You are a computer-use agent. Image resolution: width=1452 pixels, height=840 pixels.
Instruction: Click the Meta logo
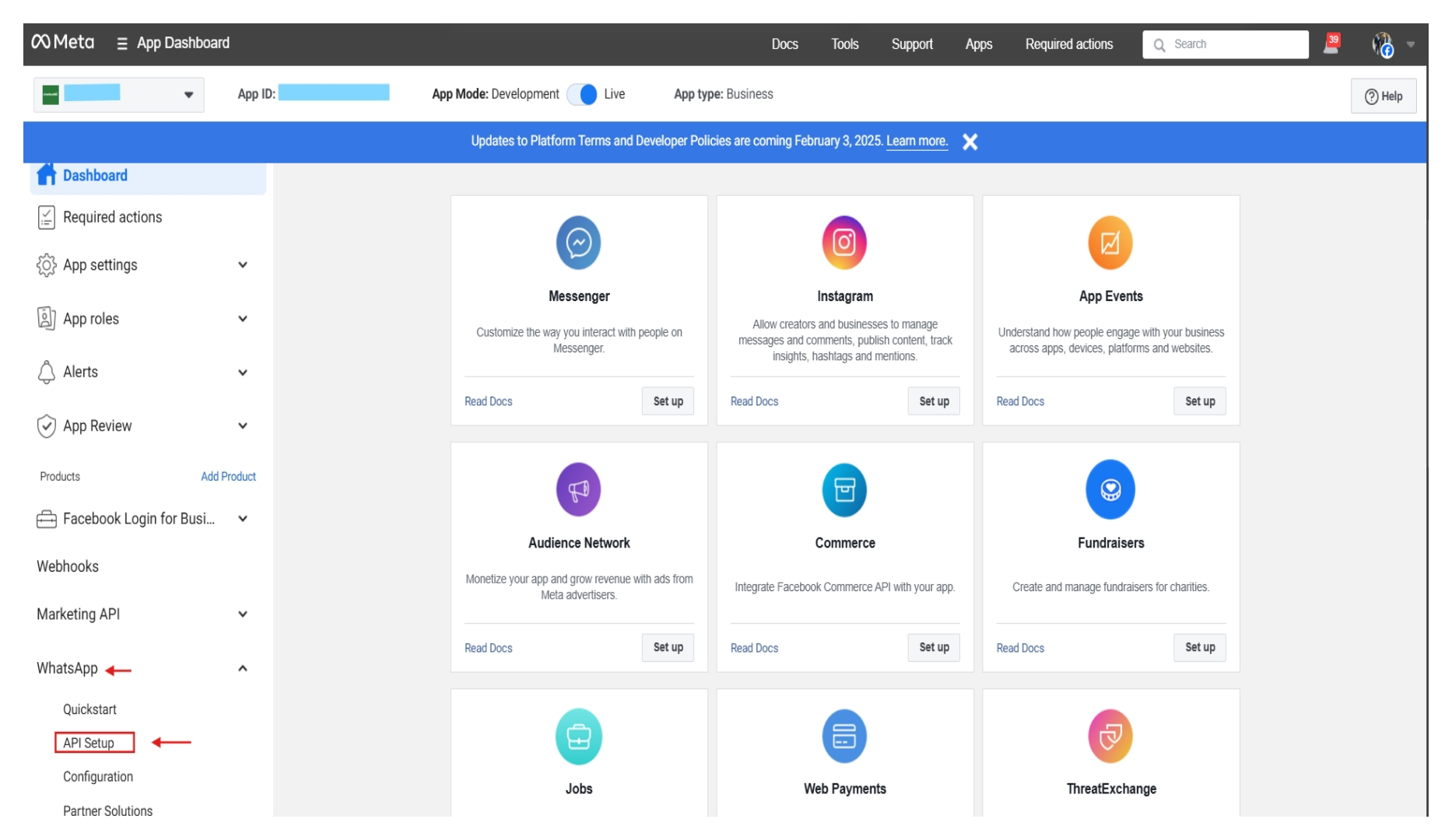(62, 43)
